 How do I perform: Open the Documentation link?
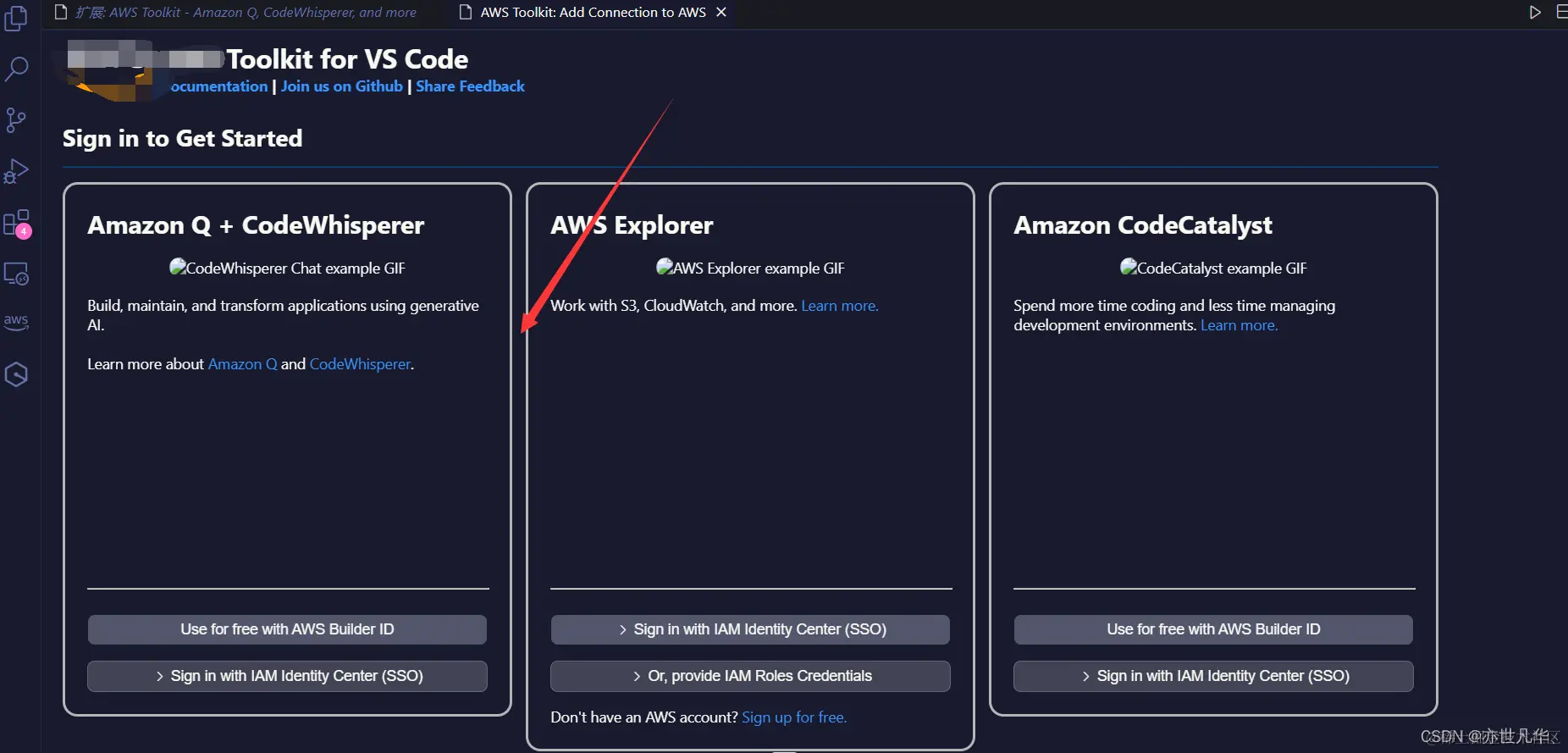pyautogui.click(x=219, y=86)
